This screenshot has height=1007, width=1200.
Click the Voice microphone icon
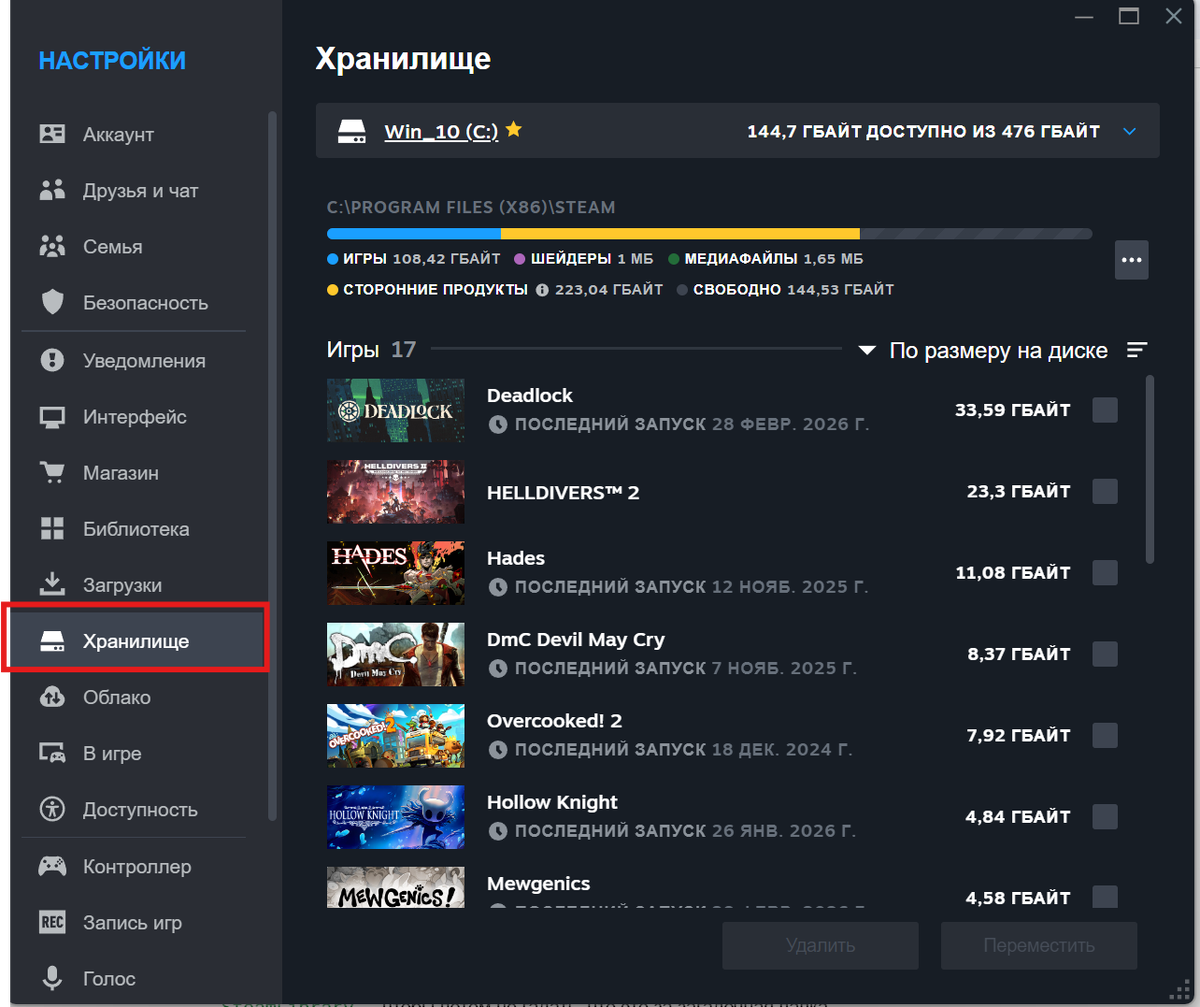click(52, 978)
